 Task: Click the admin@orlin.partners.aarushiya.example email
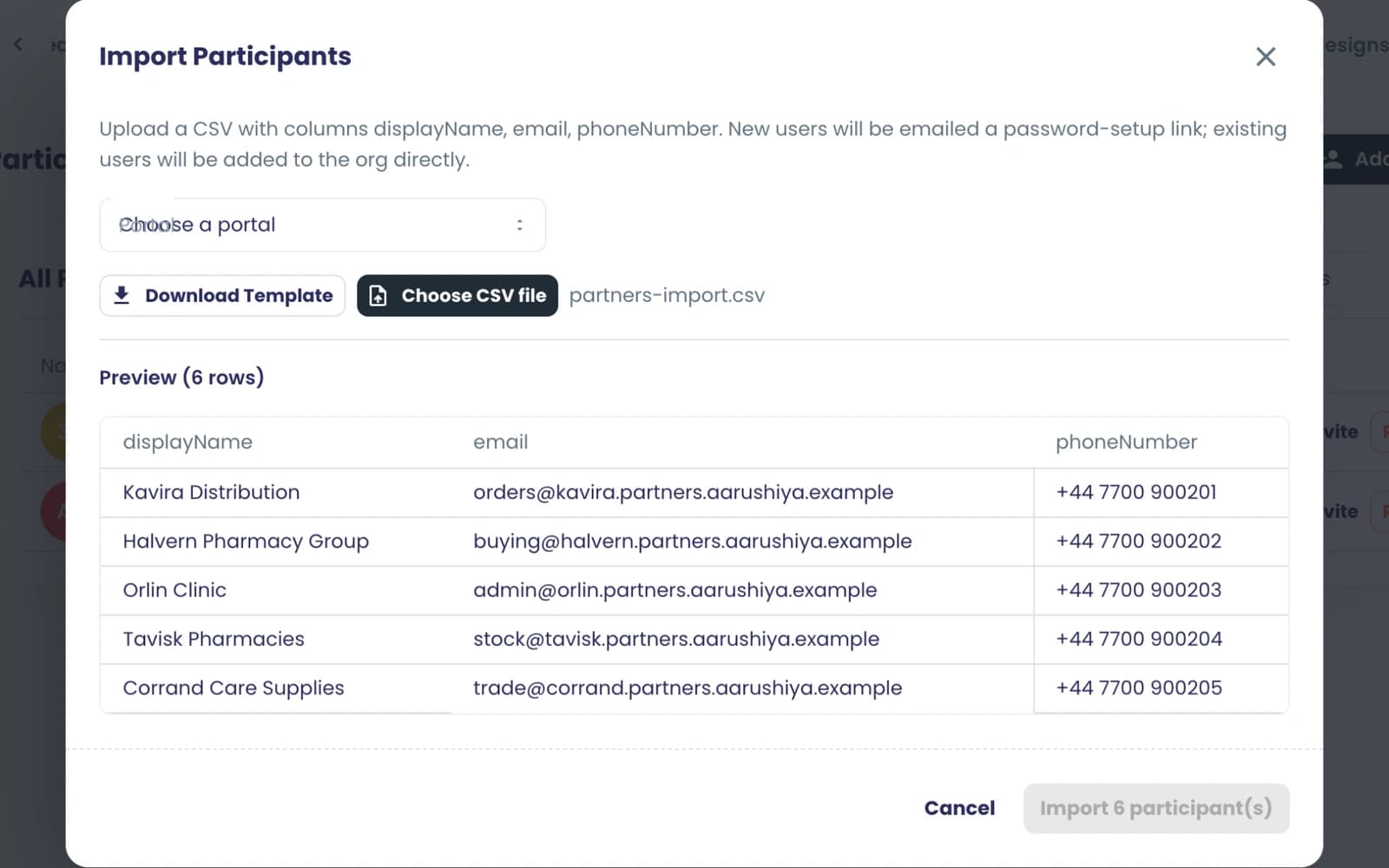[675, 590]
